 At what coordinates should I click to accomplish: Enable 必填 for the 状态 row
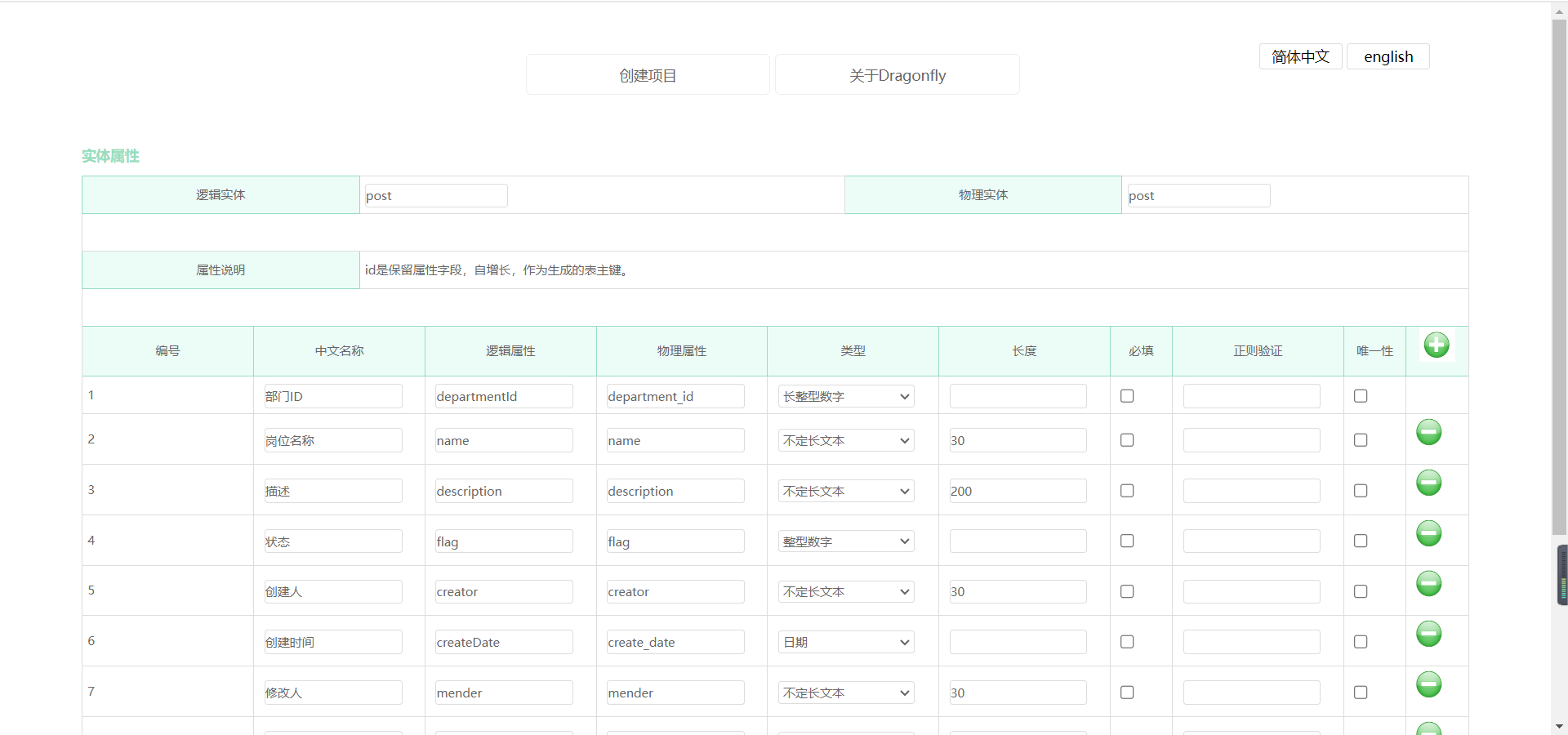click(1127, 541)
